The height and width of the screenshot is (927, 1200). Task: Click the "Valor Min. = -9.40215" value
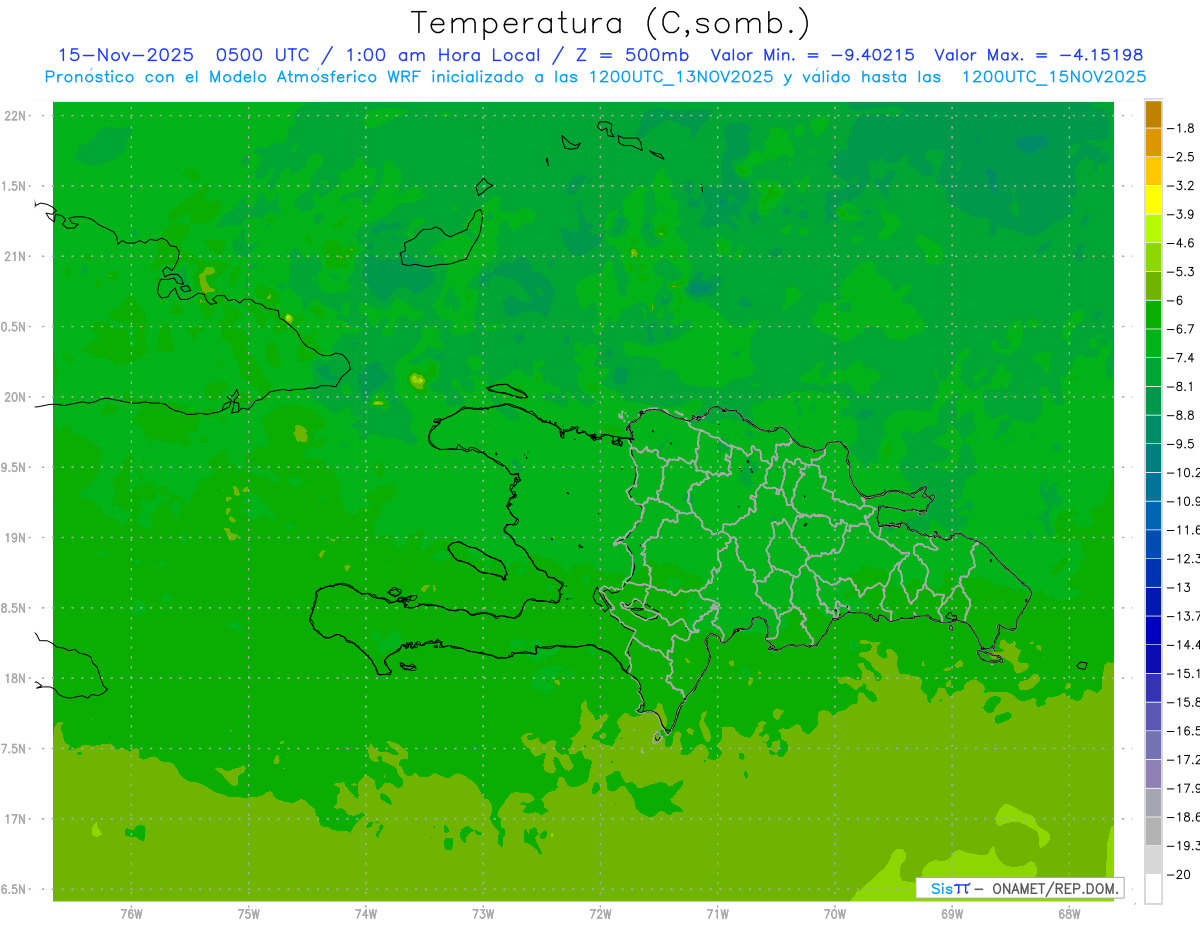[812, 55]
